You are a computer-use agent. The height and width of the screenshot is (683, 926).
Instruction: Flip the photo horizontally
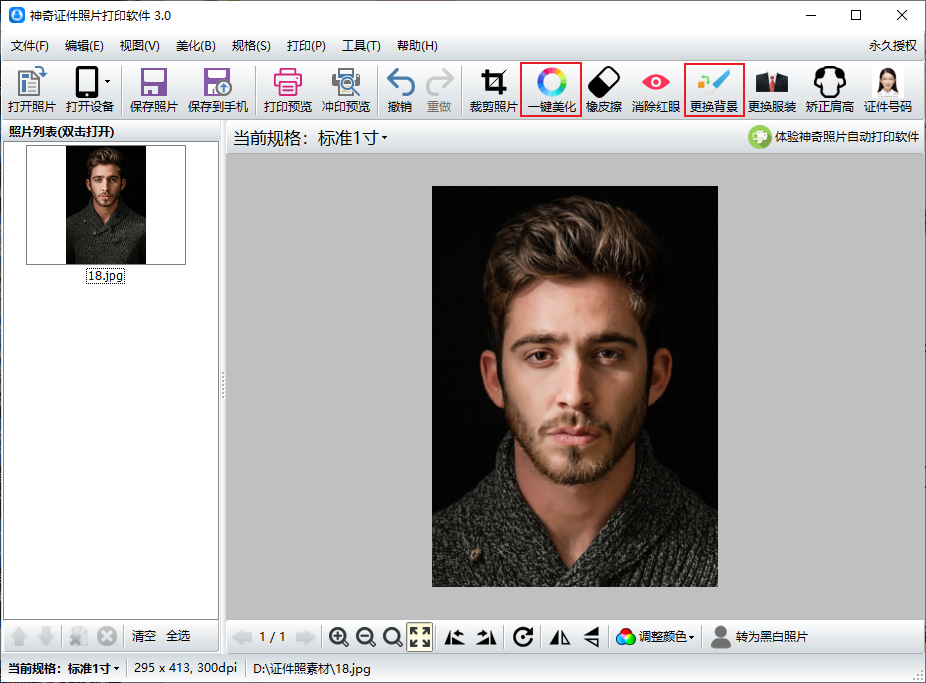tap(560, 637)
